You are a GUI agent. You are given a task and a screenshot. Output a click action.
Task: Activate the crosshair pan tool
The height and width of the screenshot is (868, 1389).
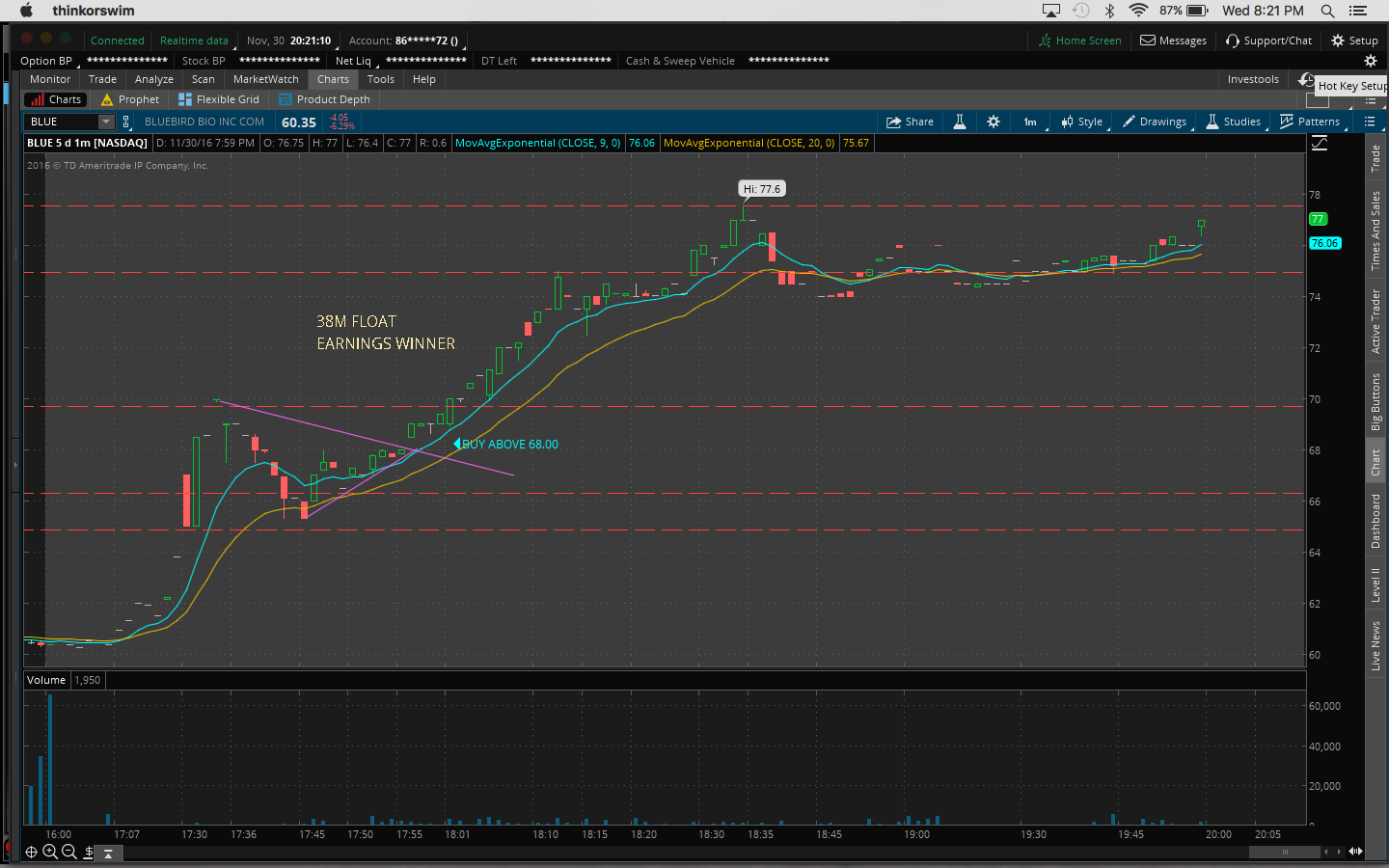(32, 852)
